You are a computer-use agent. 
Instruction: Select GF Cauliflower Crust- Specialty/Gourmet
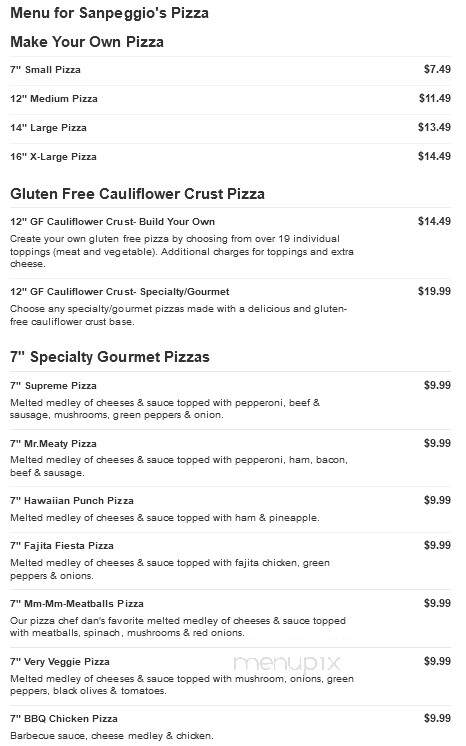pyautogui.click(x=119, y=292)
